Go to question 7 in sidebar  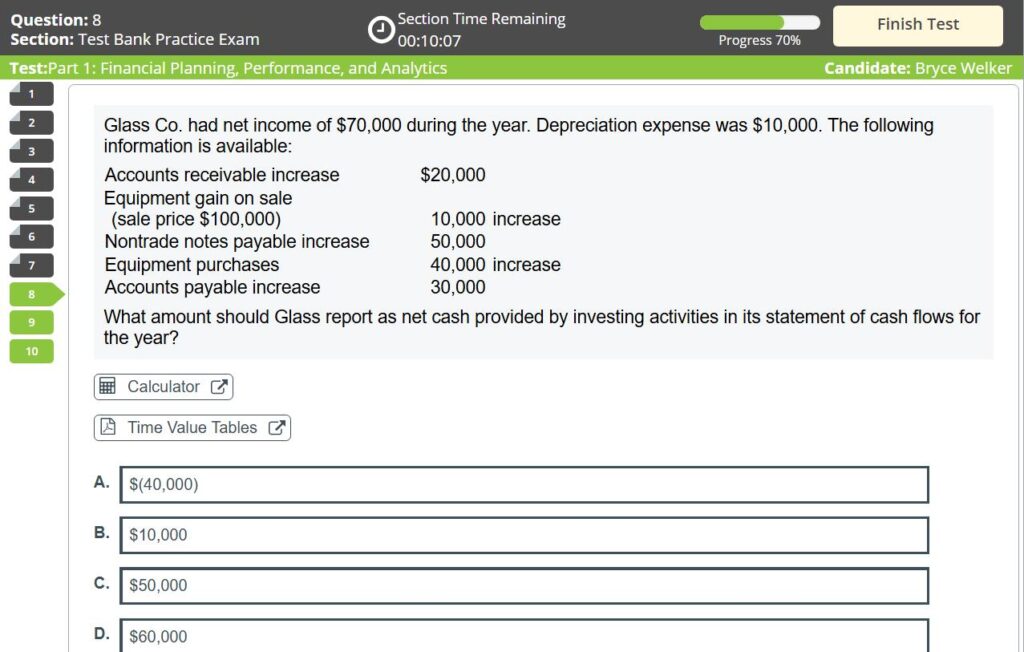(31, 265)
